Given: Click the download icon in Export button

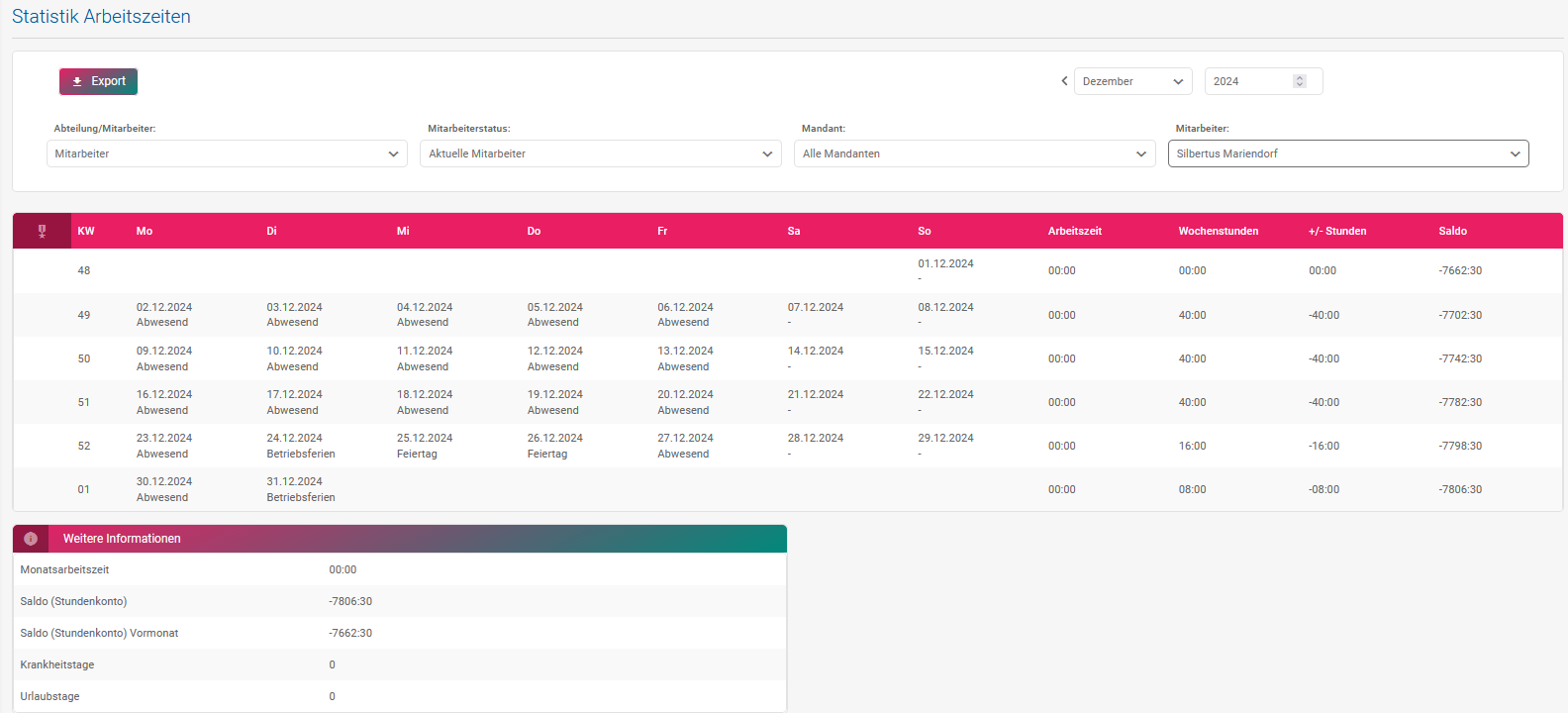Looking at the screenshot, I should [77, 81].
